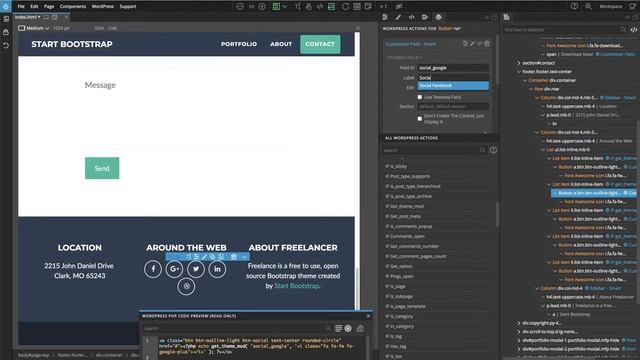This screenshot has height=360, width=640.
Task: Click the All WordPress Actions search box
Action: click(x=433, y=150)
